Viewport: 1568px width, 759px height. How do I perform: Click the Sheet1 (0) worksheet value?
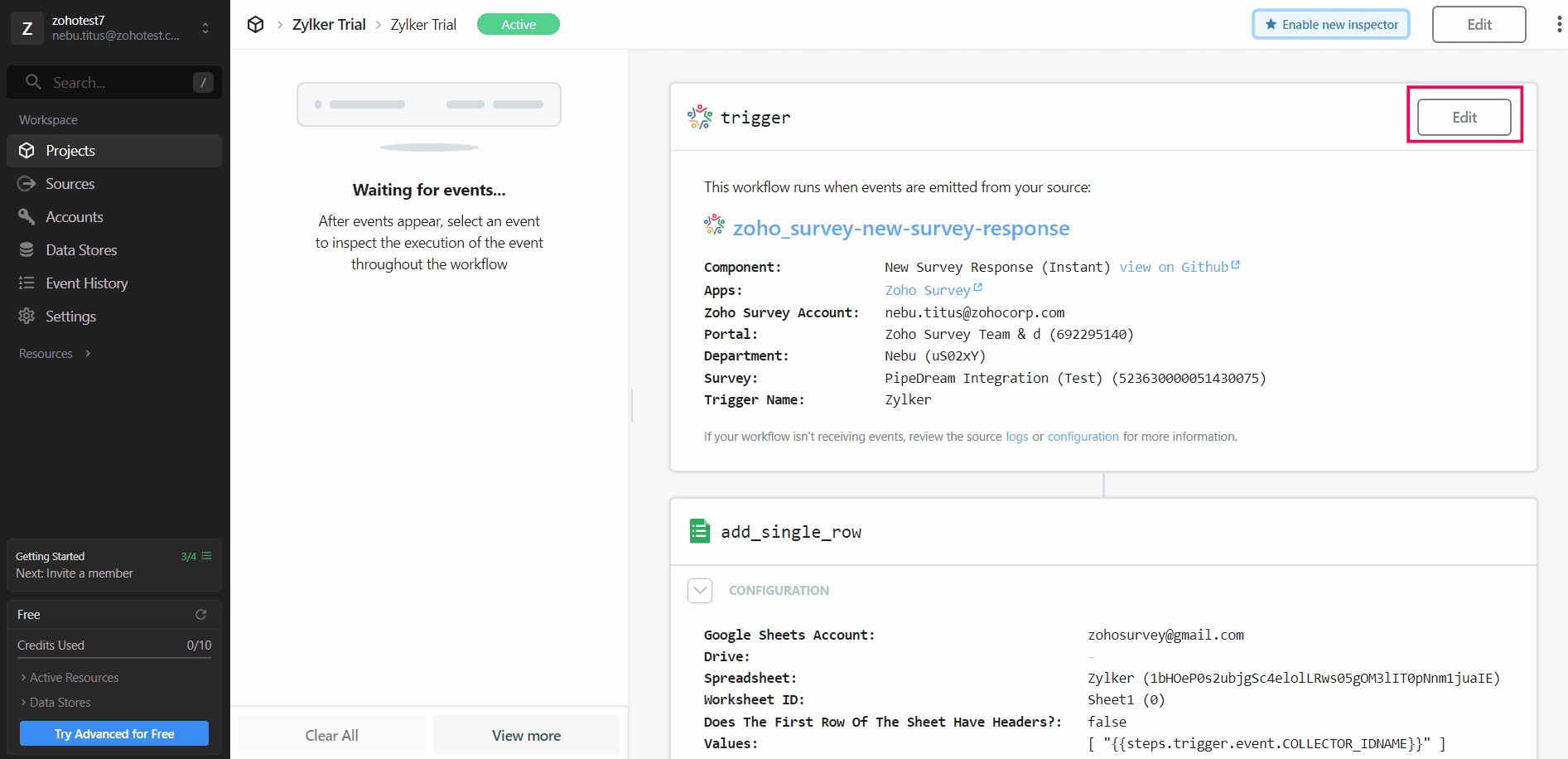pyautogui.click(x=1127, y=699)
